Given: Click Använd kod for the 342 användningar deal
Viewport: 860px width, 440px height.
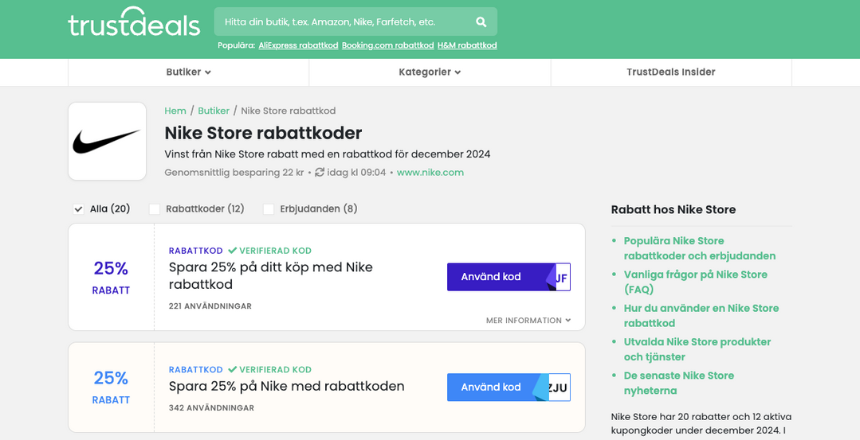Looking at the screenshot, I should pos(508,387).
